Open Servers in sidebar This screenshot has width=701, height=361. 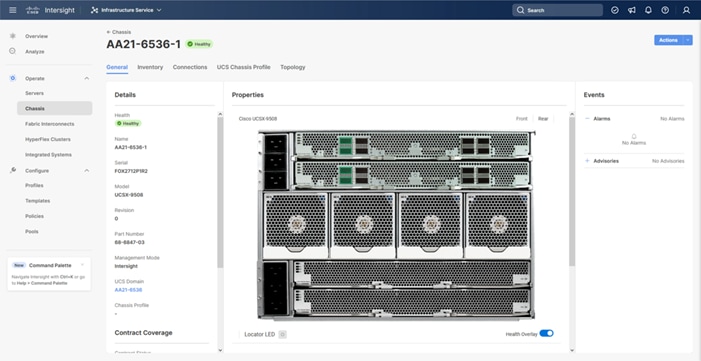click(34, 93)
